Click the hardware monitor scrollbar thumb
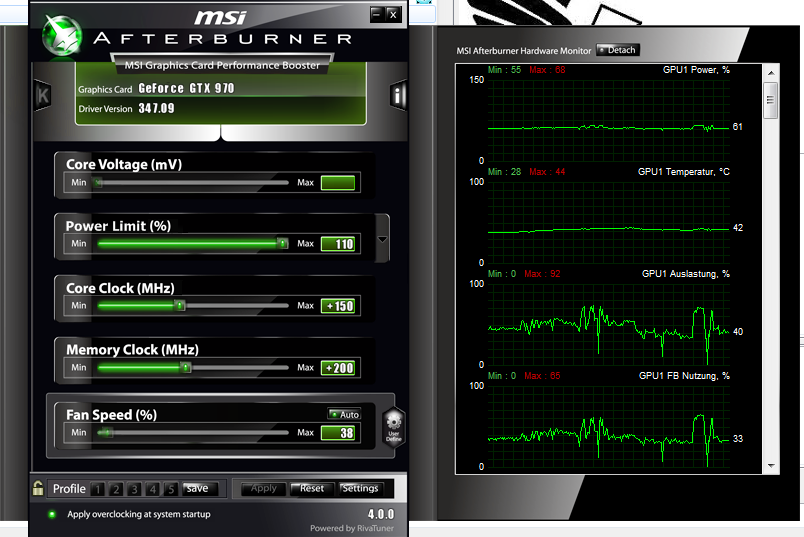This screenshot has height=537, width=804. (771, 101)
